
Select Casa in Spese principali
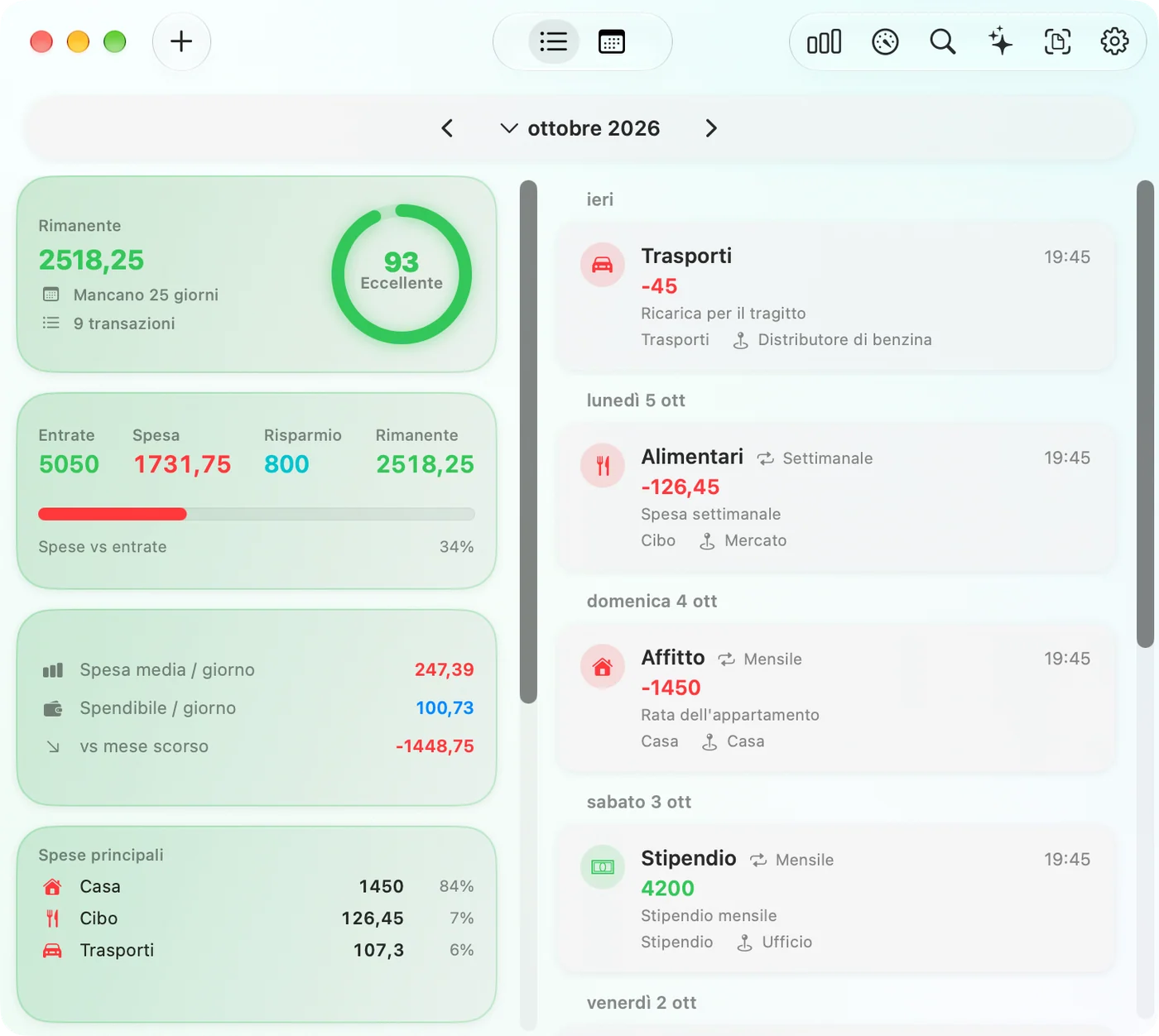point(257,886)
